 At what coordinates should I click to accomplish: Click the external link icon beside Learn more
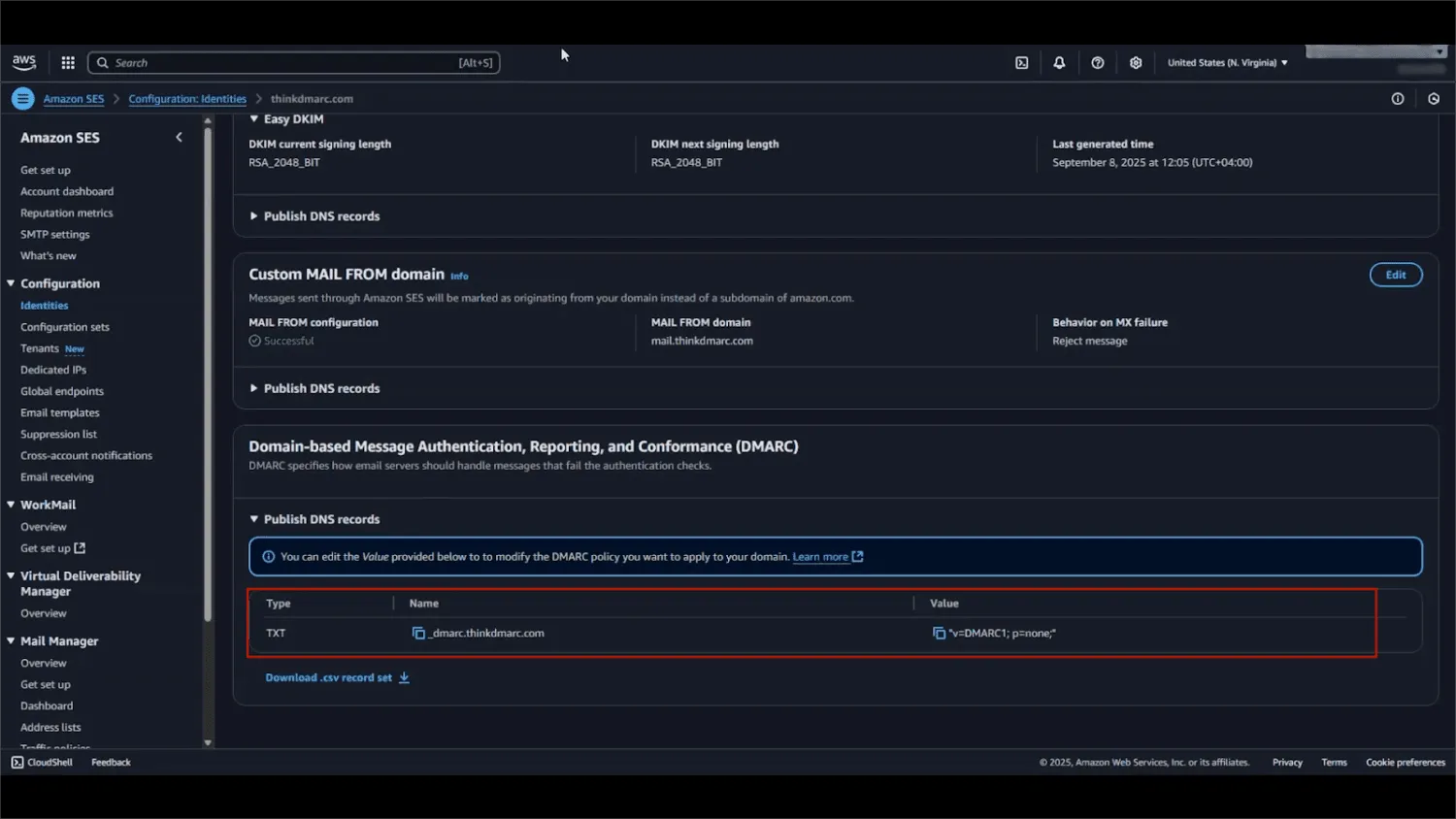[x=858, y=557]
